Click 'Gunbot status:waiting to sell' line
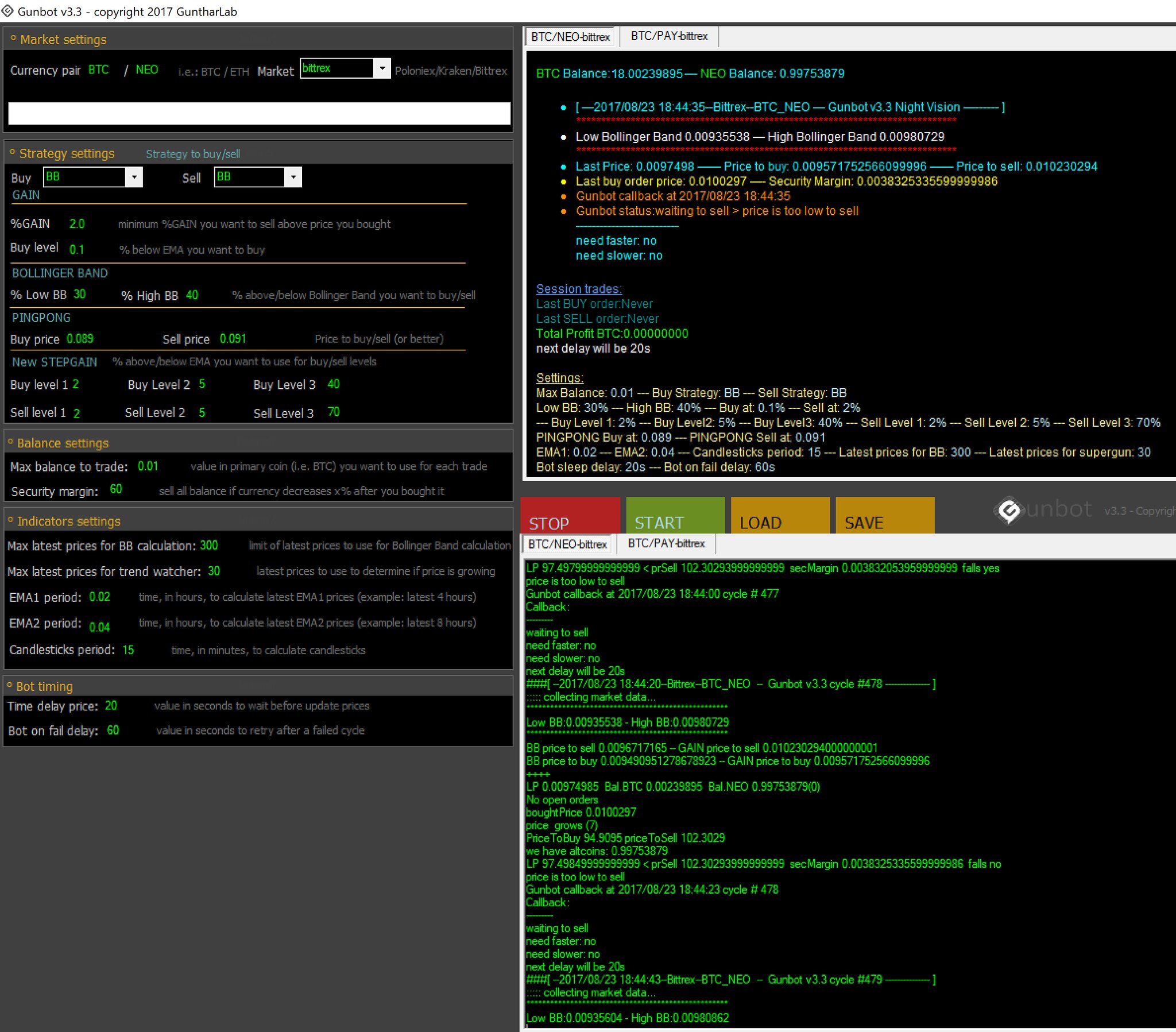Viewport: 1176px width, 1032px height. coord(717,211)
